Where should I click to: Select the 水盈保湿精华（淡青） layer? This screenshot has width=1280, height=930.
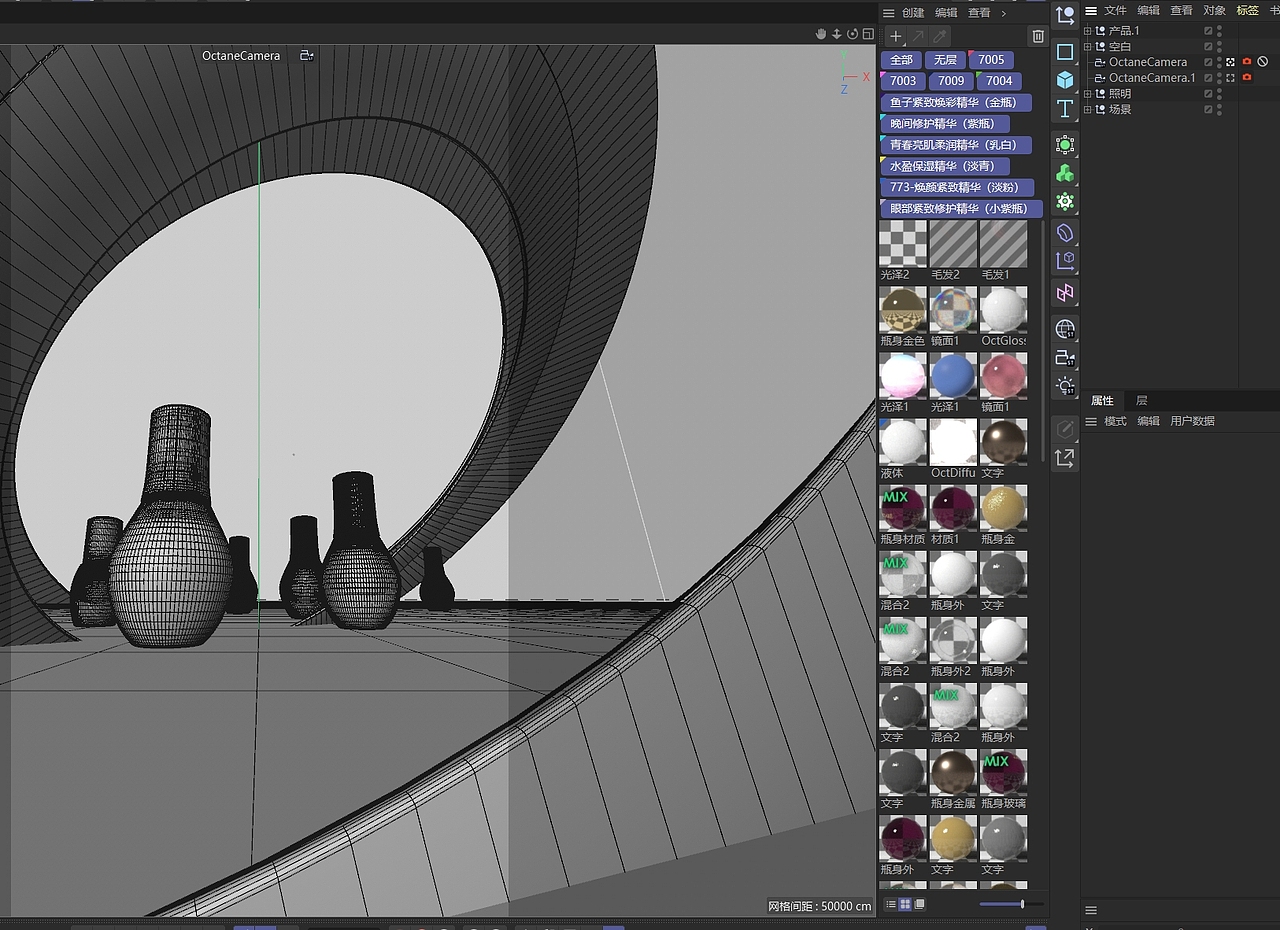944,166
